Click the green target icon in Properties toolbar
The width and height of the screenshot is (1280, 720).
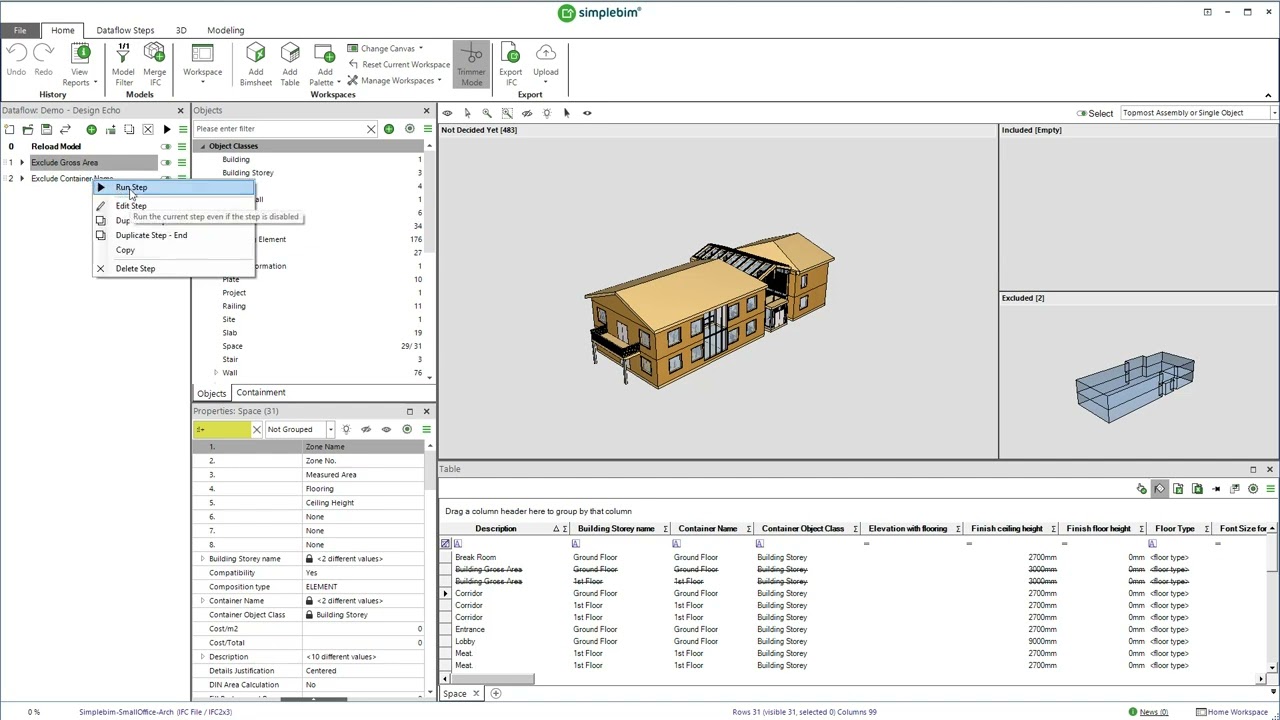tap(407, 430)
